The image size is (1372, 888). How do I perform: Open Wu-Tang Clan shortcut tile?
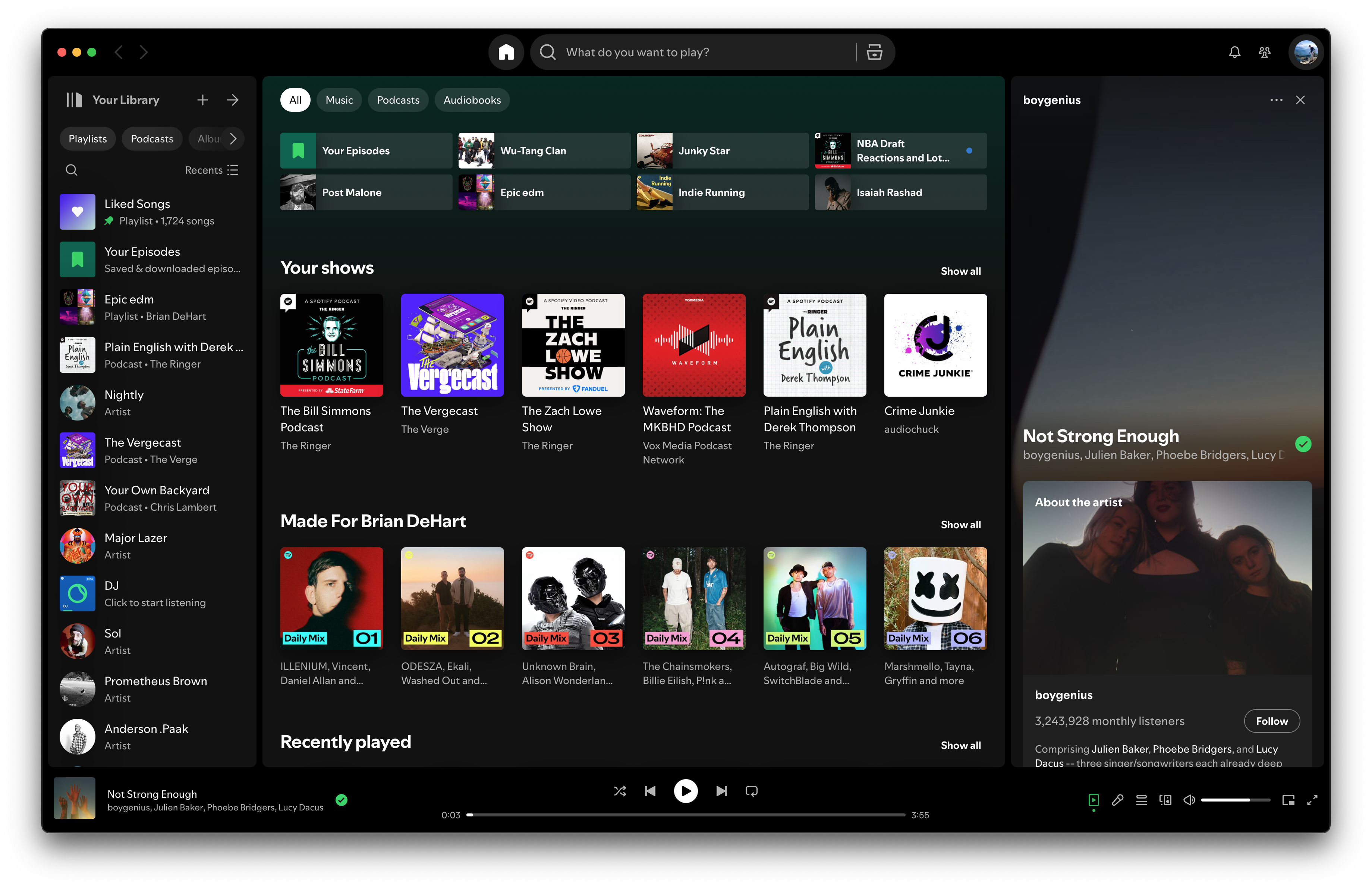(x=544, y=150)
